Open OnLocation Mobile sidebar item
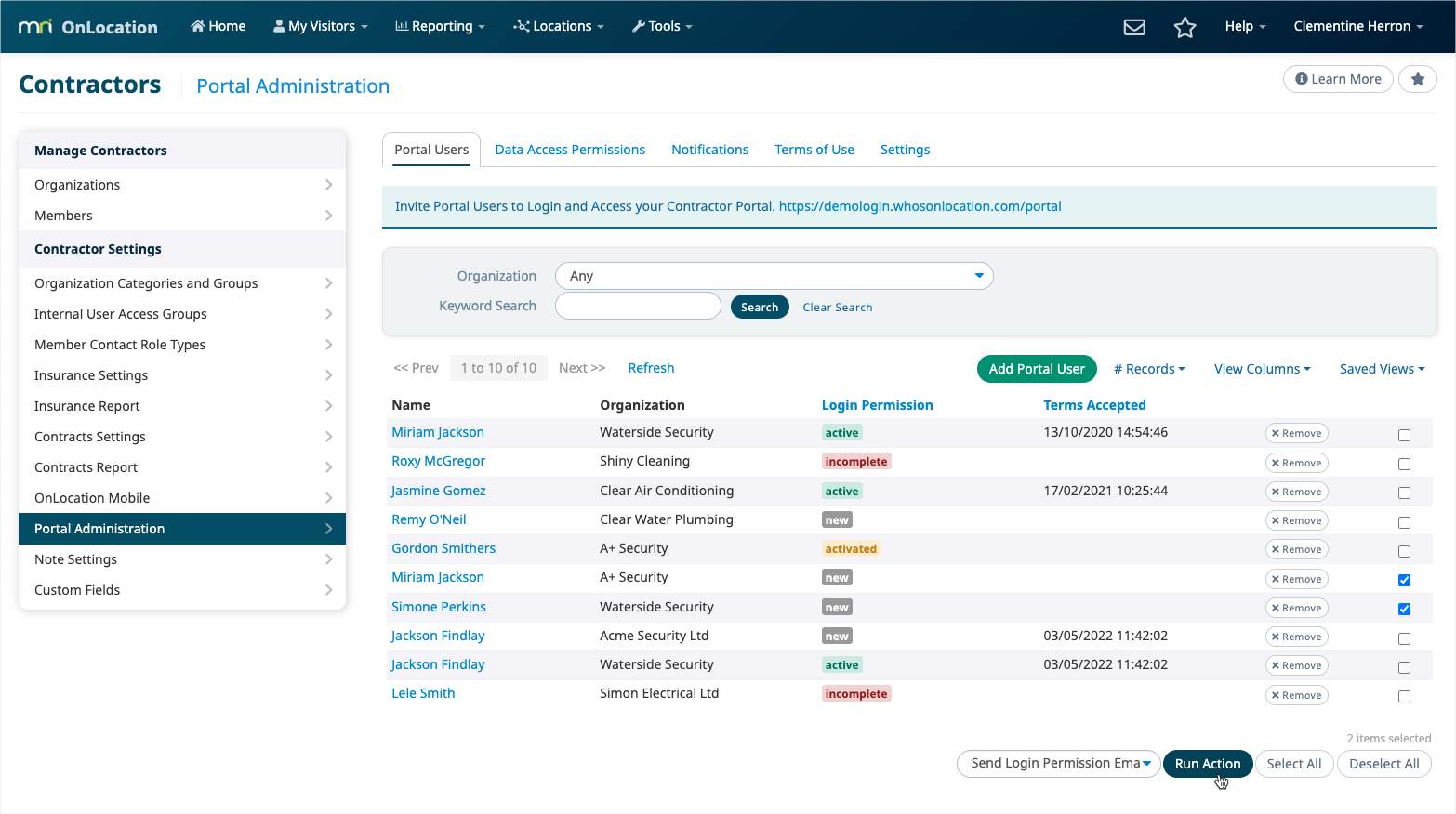1456x814 pixels. pyautogui.click(x=182, y=498)
